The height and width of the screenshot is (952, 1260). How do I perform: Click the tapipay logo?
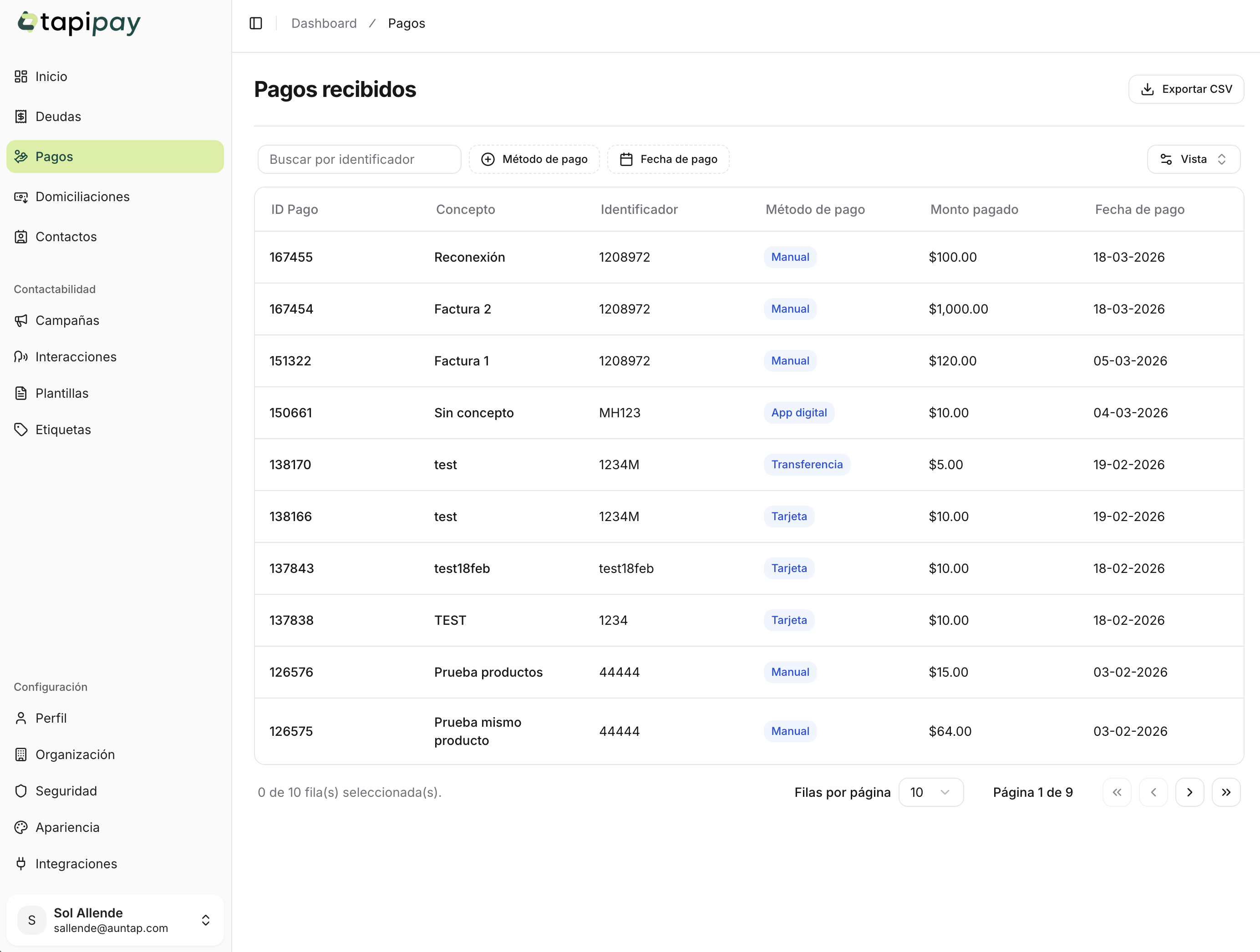(x=80, y=23)
